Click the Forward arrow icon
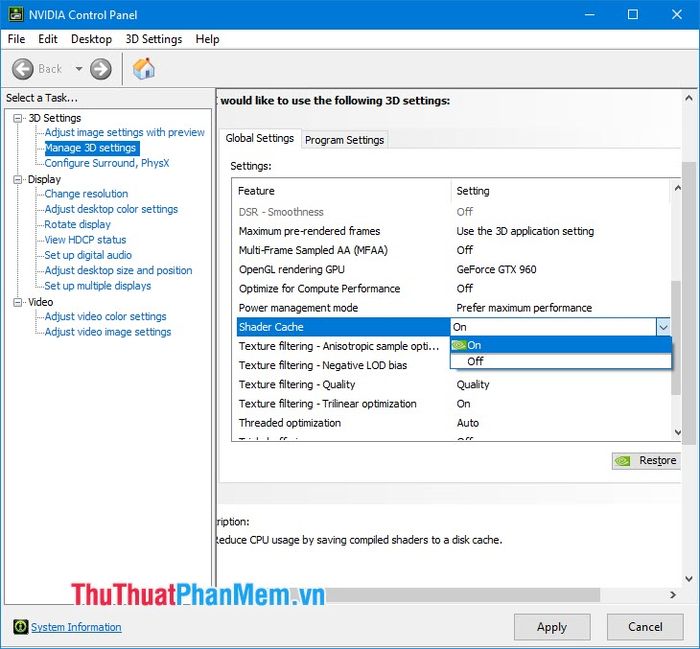 [x=100, y=69]
